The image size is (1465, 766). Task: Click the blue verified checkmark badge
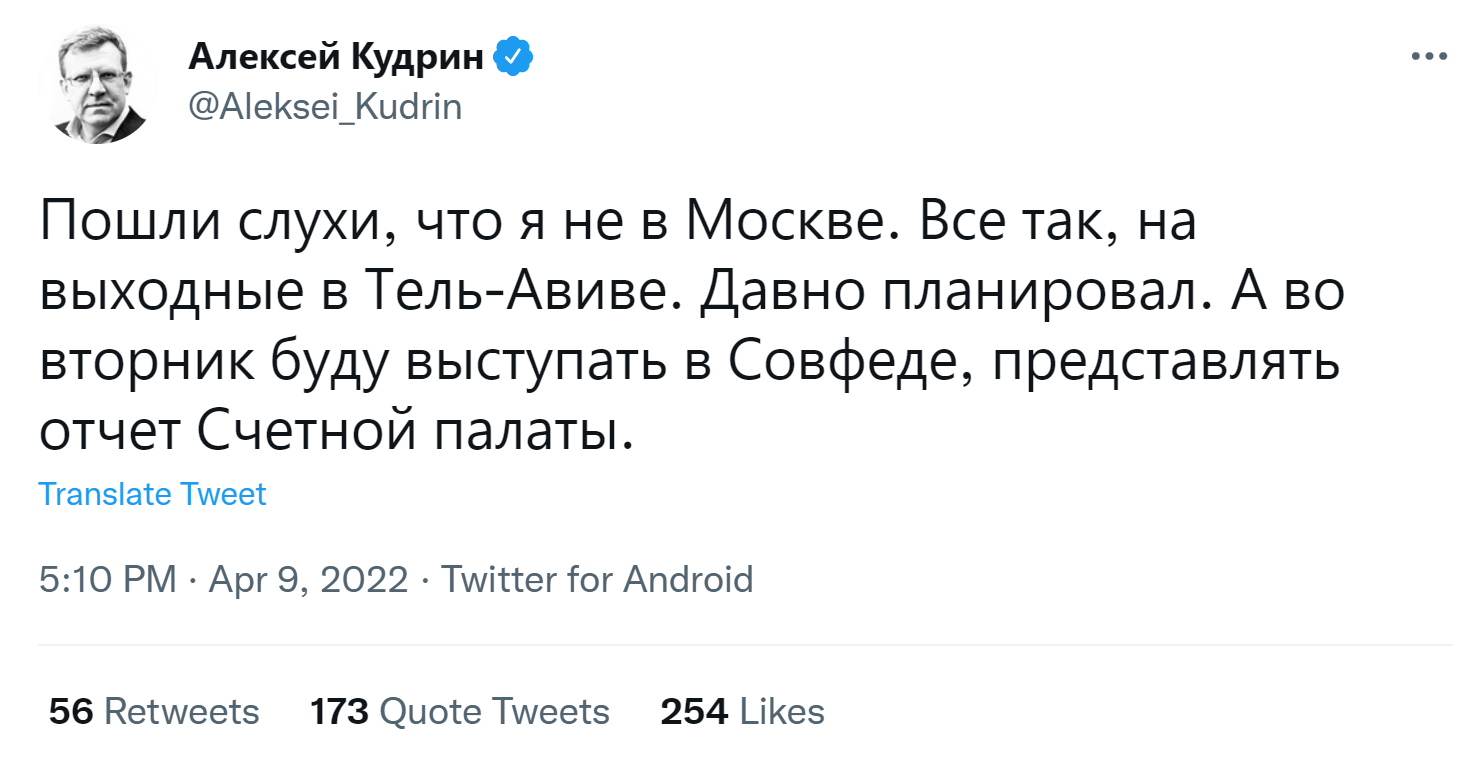[x=514, y=59]
